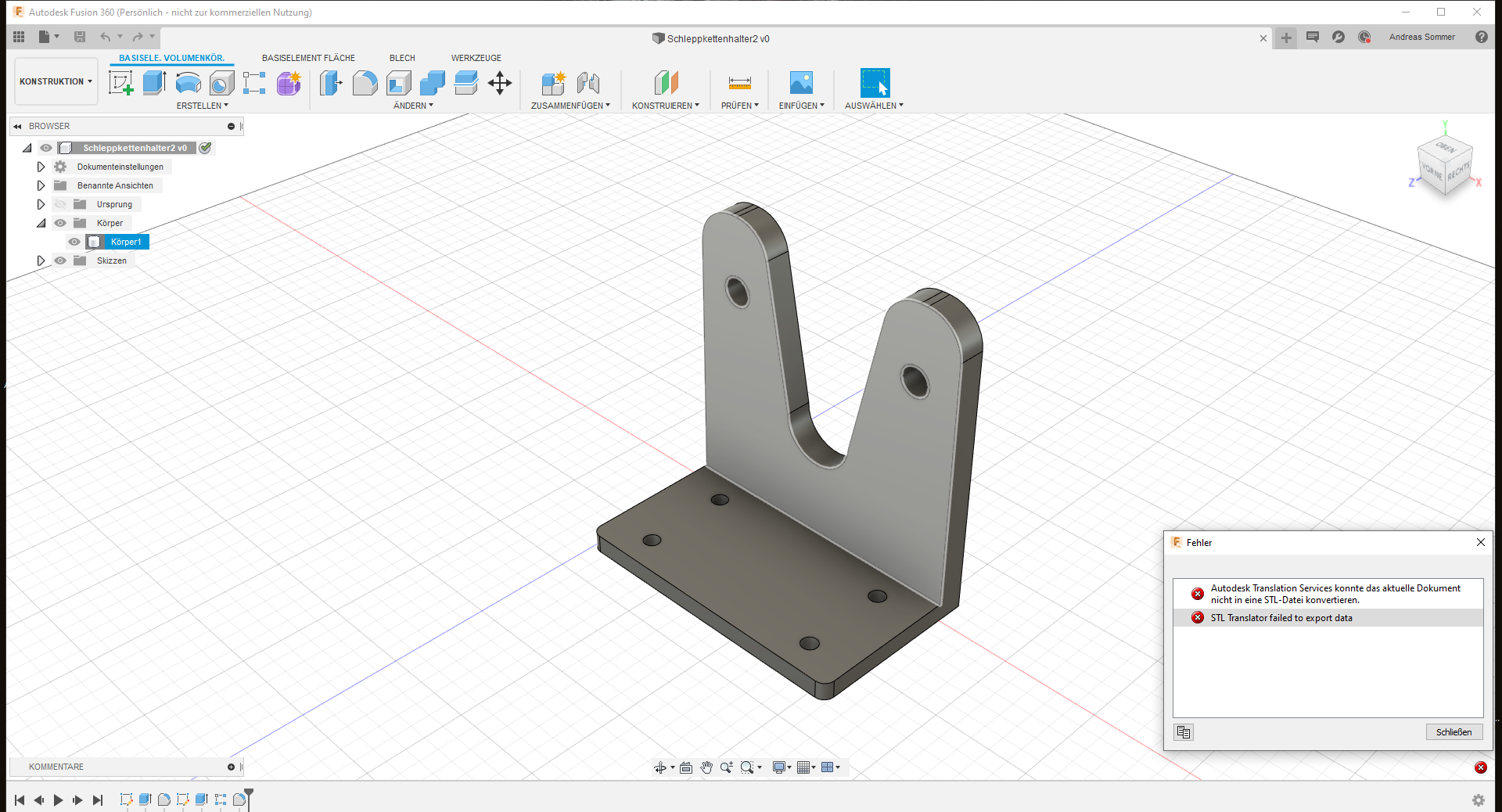Open the PRÜFEN dropdown menu
Viewport: 1502px width, 812px height.
click(x=740, y=106)
